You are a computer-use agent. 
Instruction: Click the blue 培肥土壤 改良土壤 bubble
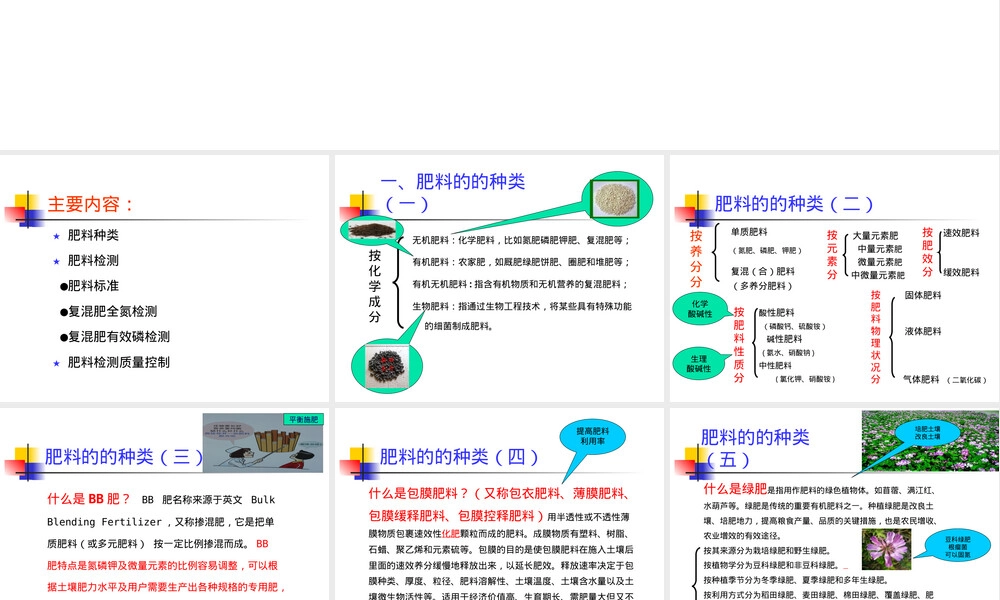point(927,433)
